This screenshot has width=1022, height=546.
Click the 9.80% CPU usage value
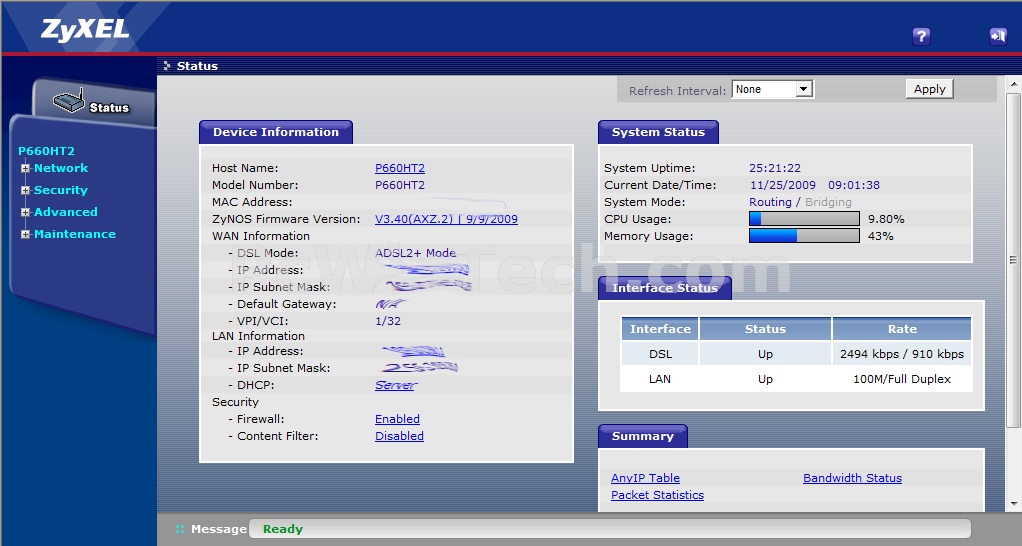pos(886,219)
